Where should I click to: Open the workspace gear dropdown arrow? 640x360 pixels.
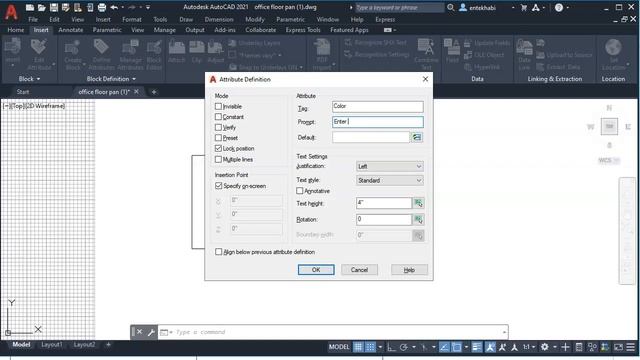point(555,347)
